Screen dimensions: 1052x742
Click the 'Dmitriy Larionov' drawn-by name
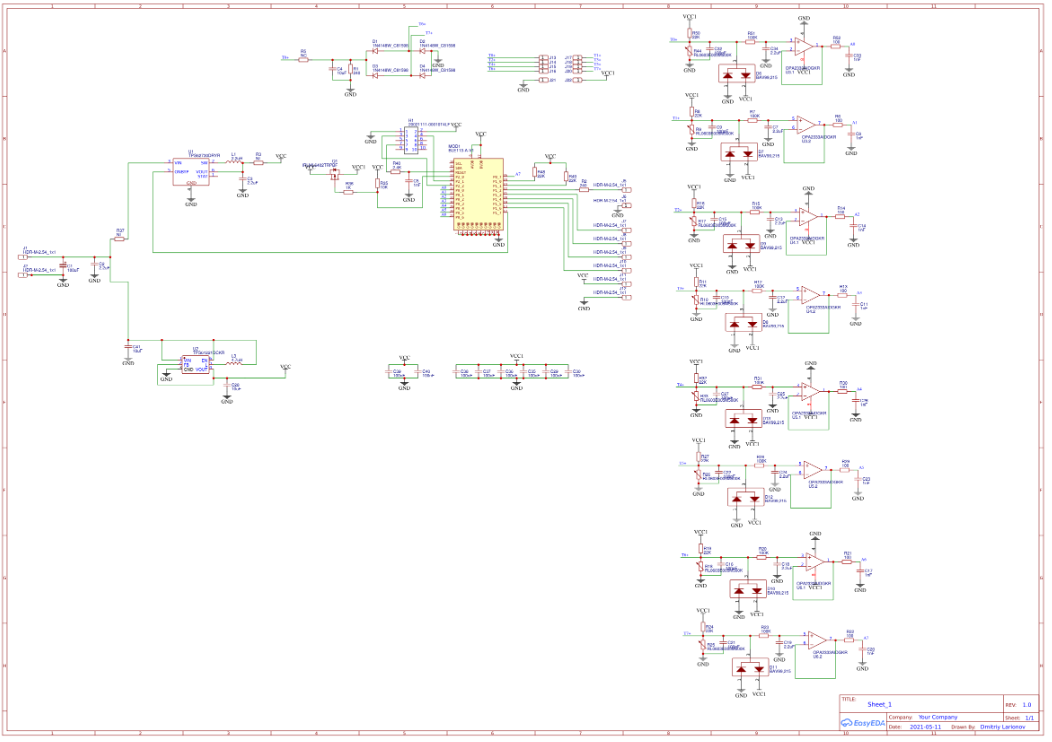(x=1006, y=727)
